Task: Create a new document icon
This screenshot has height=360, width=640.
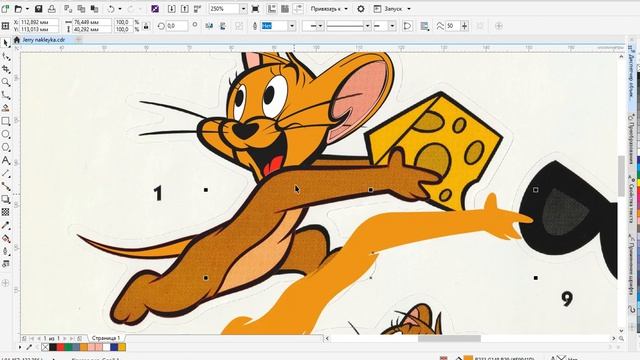Action: [x=5, y=9]
